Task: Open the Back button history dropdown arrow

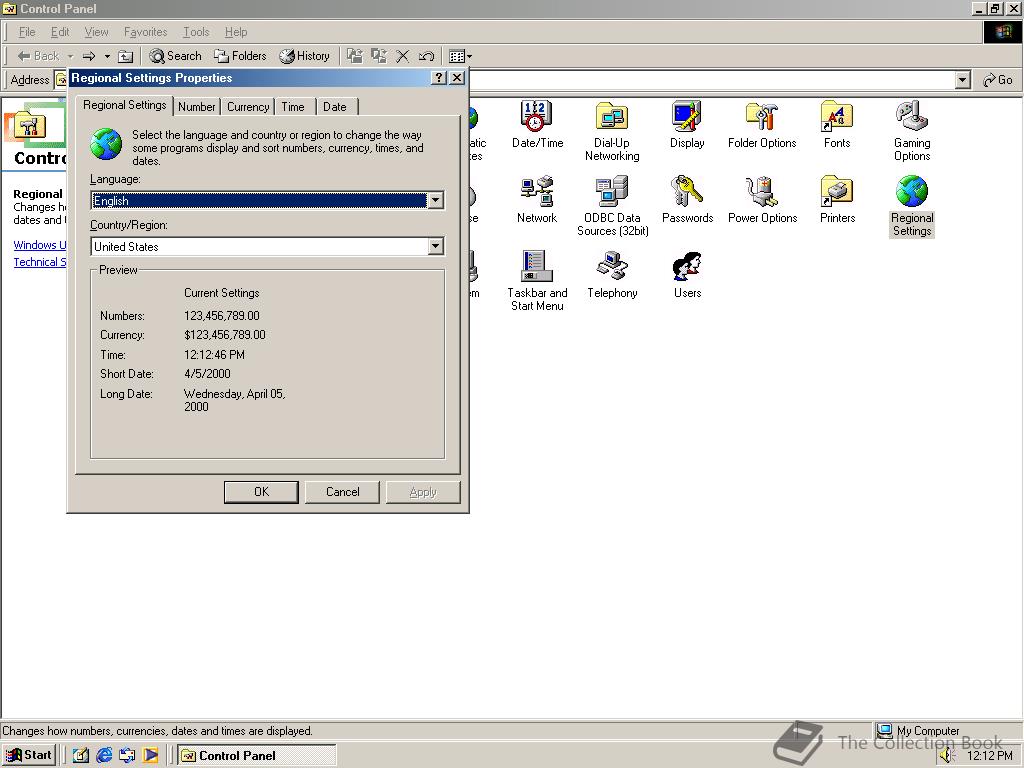Action: click(70, 56)
